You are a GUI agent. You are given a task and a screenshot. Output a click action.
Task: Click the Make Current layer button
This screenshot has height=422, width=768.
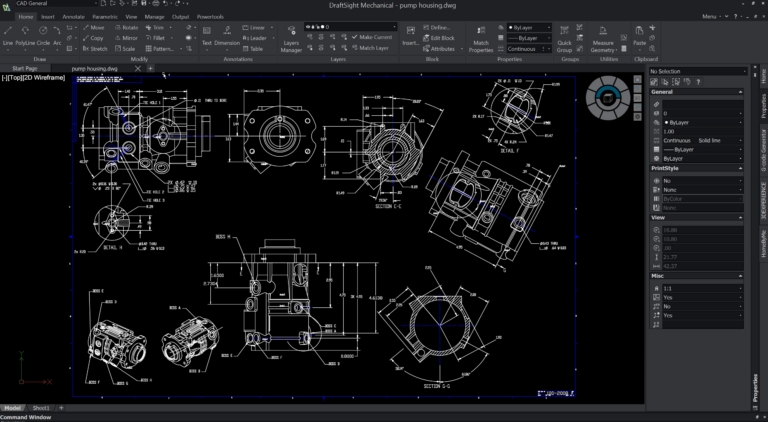[372, 37]
